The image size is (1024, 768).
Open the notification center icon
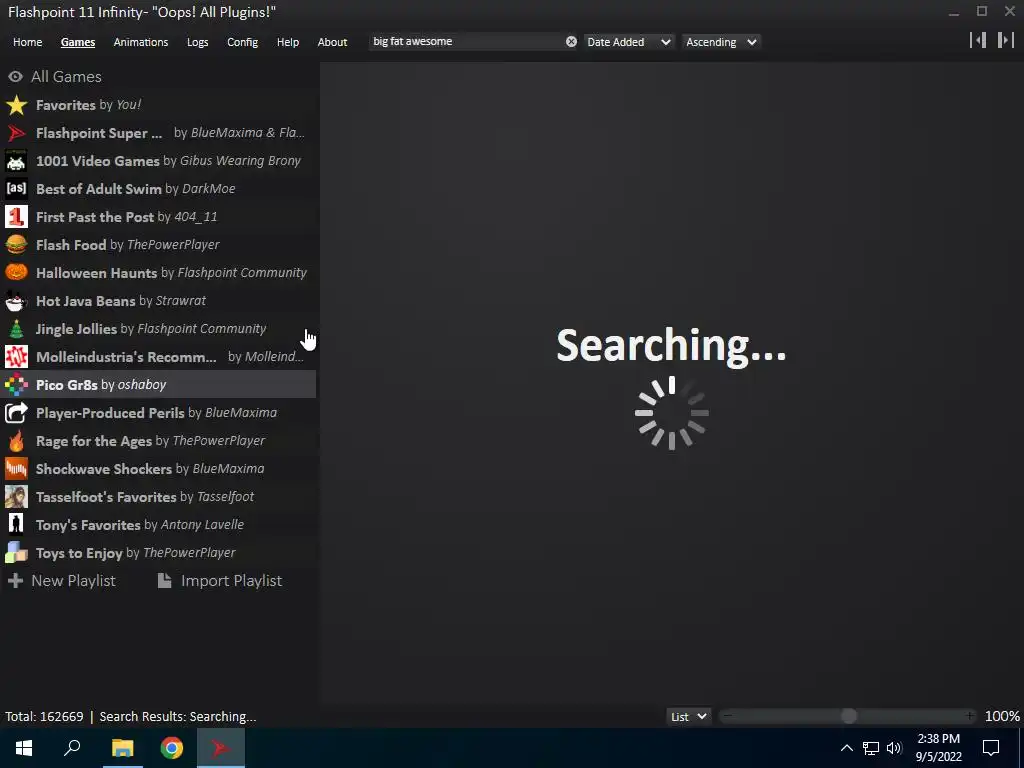click(x=991, y=748)
